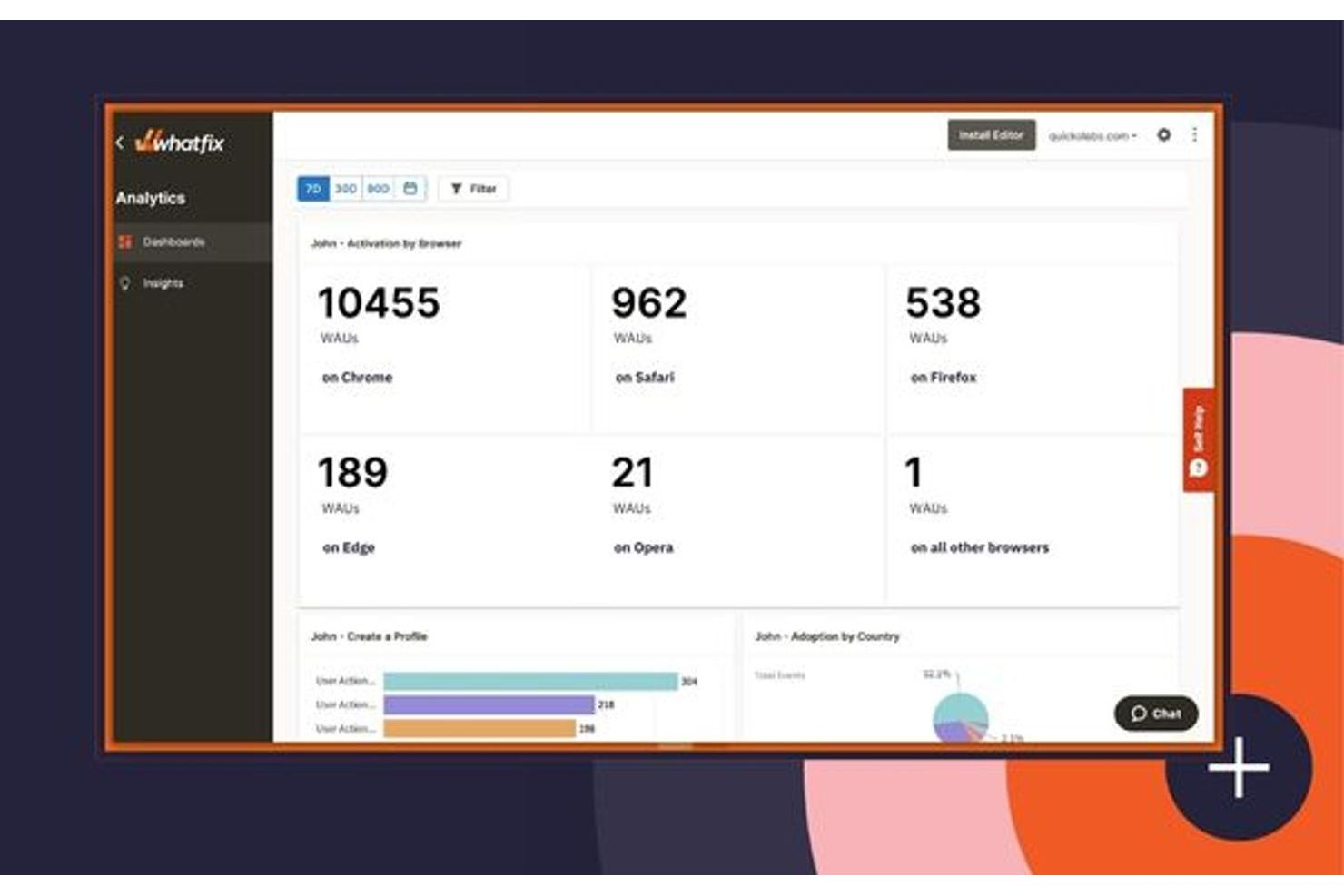Switch to the 30D time range
Screen dimensions: 1344x896
[x=346, y=189]
